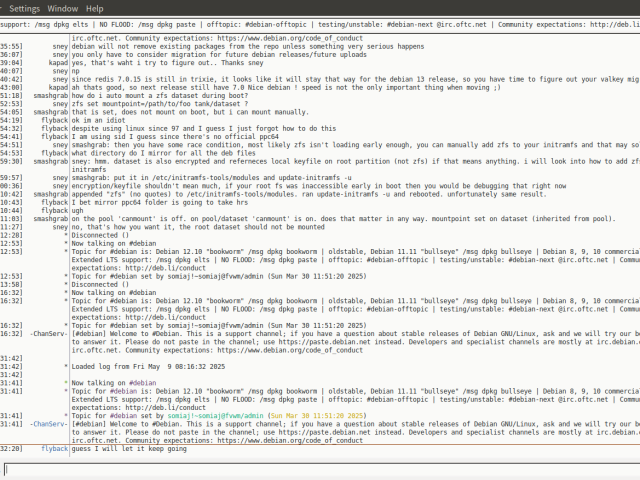The width and height of the screenshot is (640, 480).
Task: Click 'despite using linux since 97' message
Action: click(204, 129)
